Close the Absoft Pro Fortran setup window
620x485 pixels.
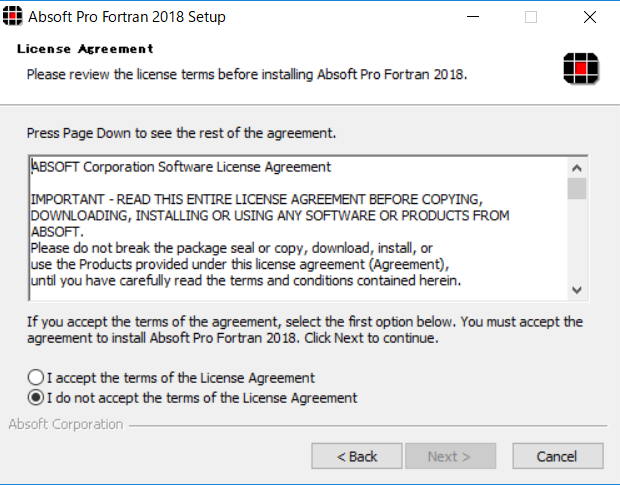pos(590,17)
